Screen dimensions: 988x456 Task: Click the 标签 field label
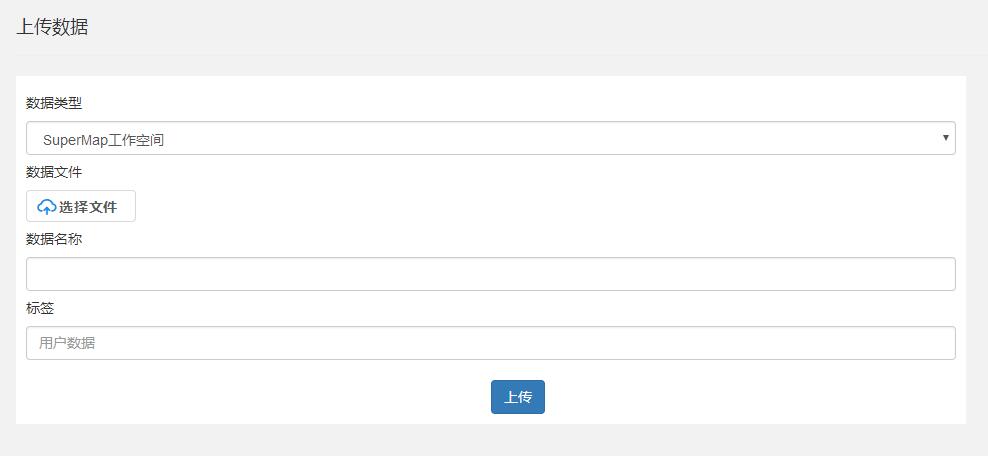[40, 308]
